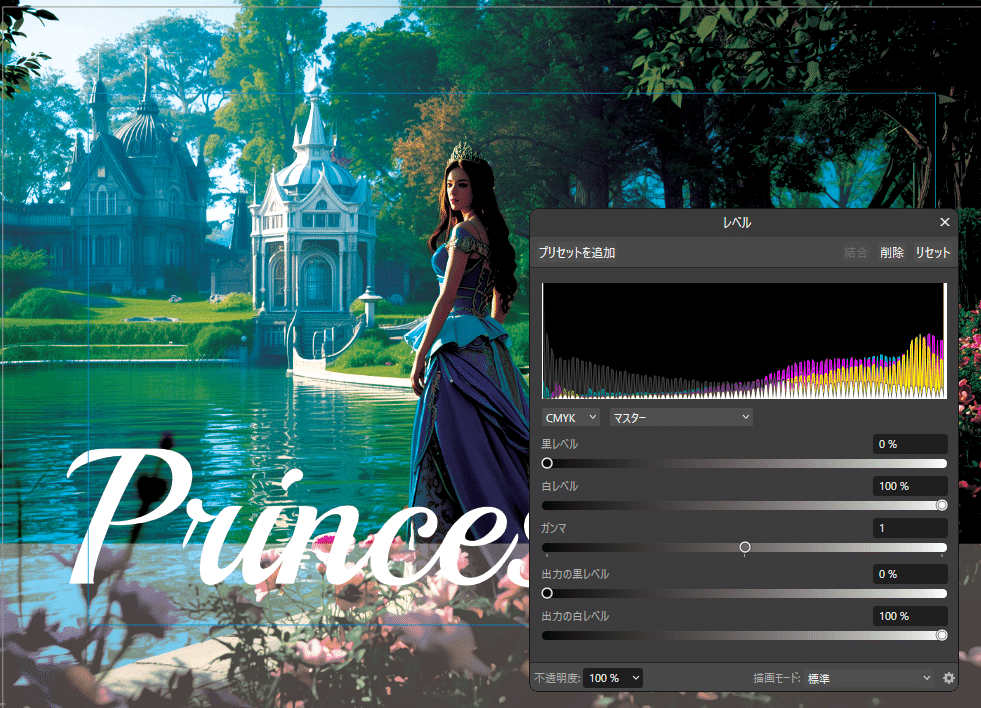
Task: Open the 不透明度 100 % dropdown
Action: pos(612,678)
